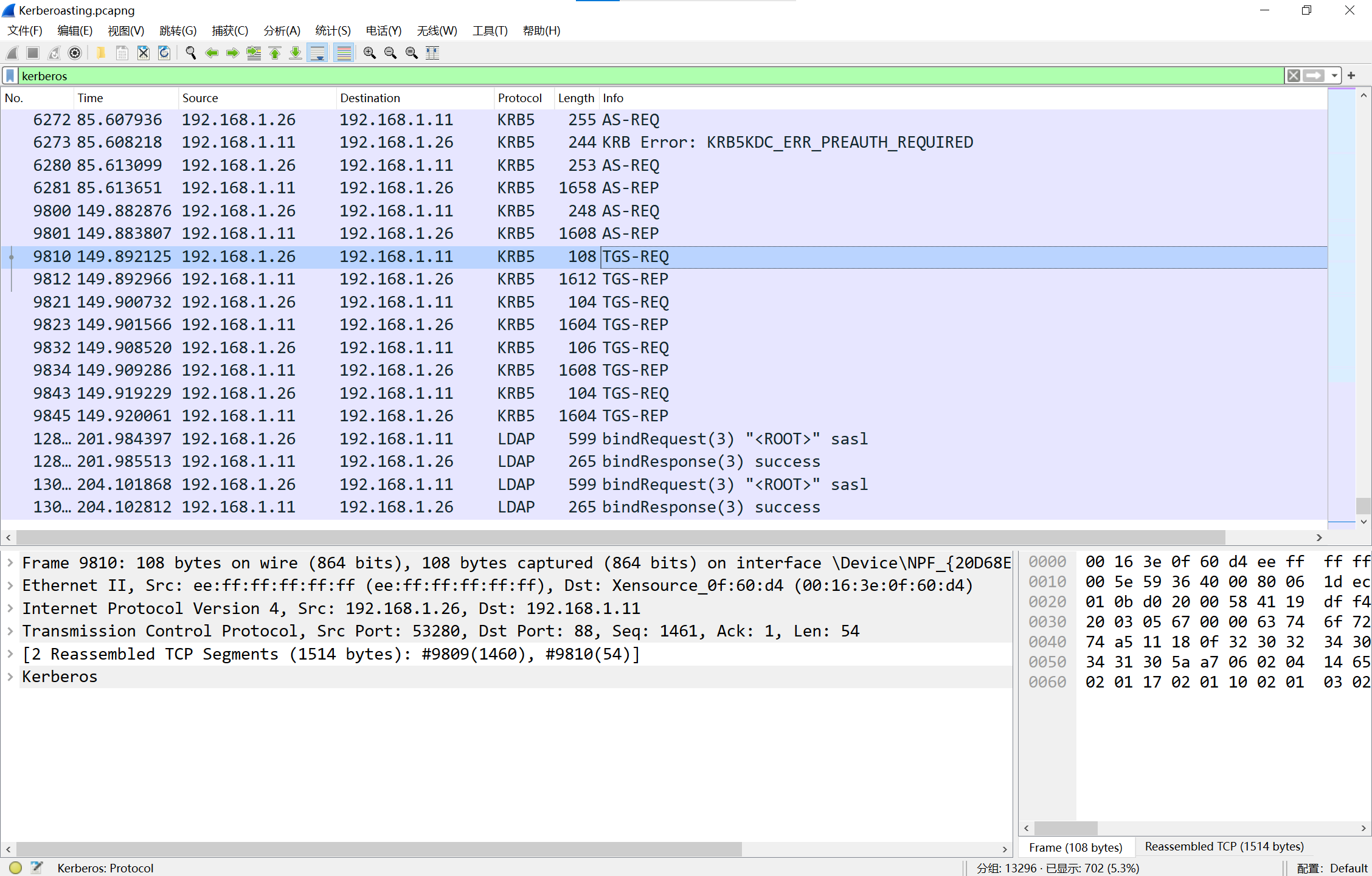Click the Stop capture square icon
Screen dimensions: 1372x876
(33, 53)
